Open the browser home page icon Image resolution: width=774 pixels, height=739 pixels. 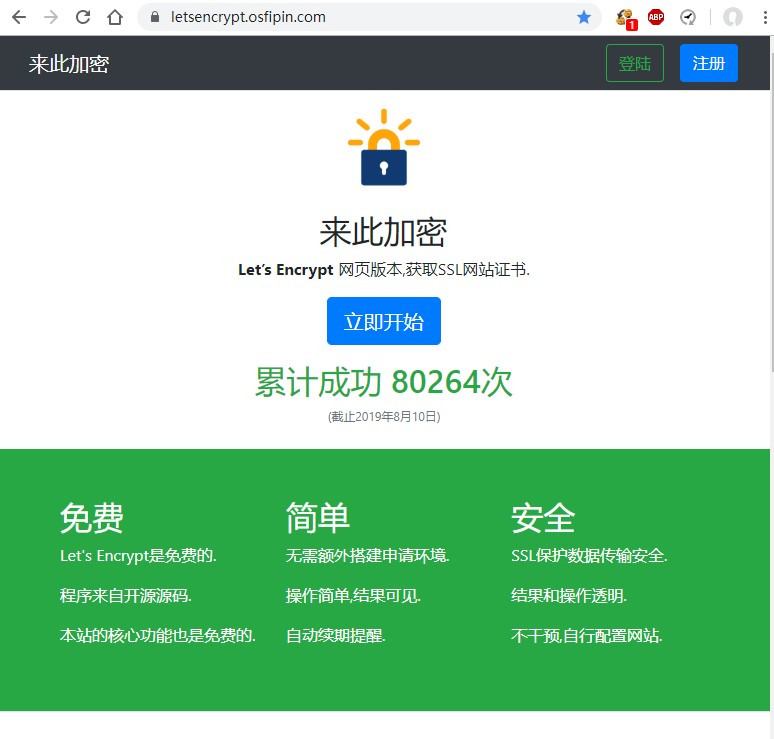[x=115, y=17]
